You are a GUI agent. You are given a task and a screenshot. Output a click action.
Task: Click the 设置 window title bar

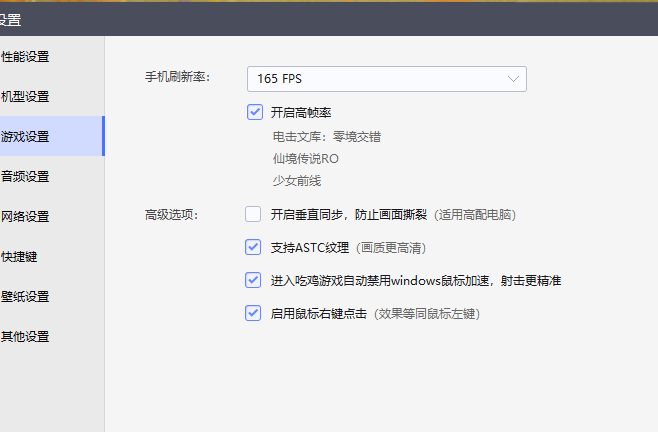(x=300, y=18)
